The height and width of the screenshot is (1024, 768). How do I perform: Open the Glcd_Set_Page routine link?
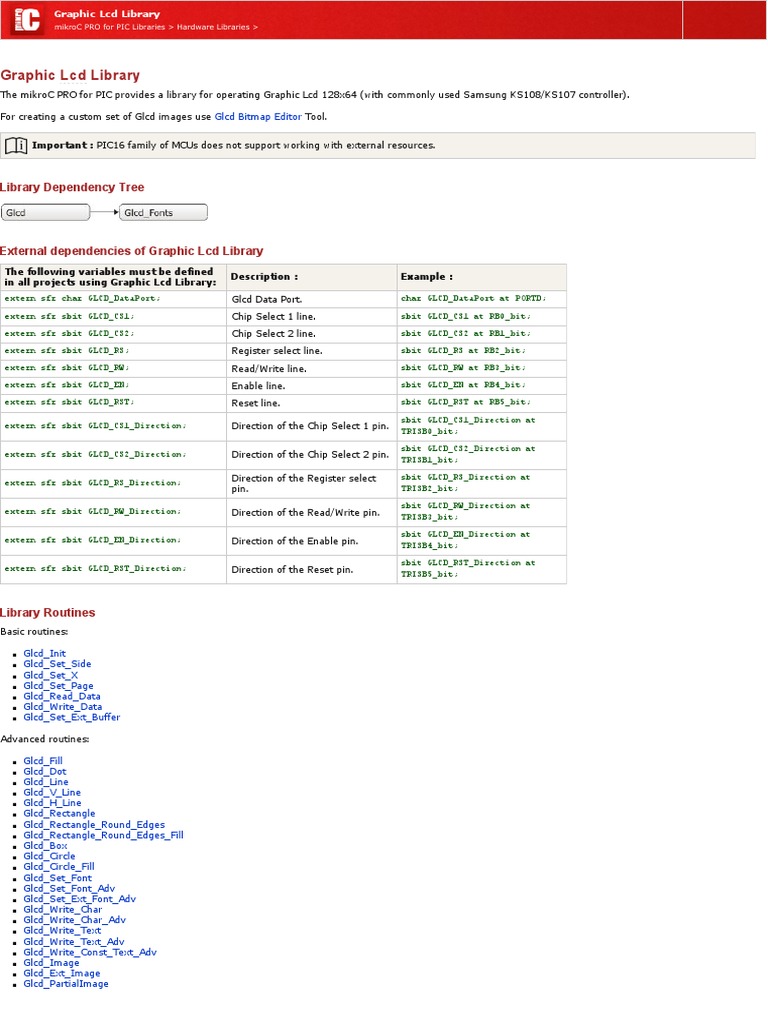click(x=58, y=686)
